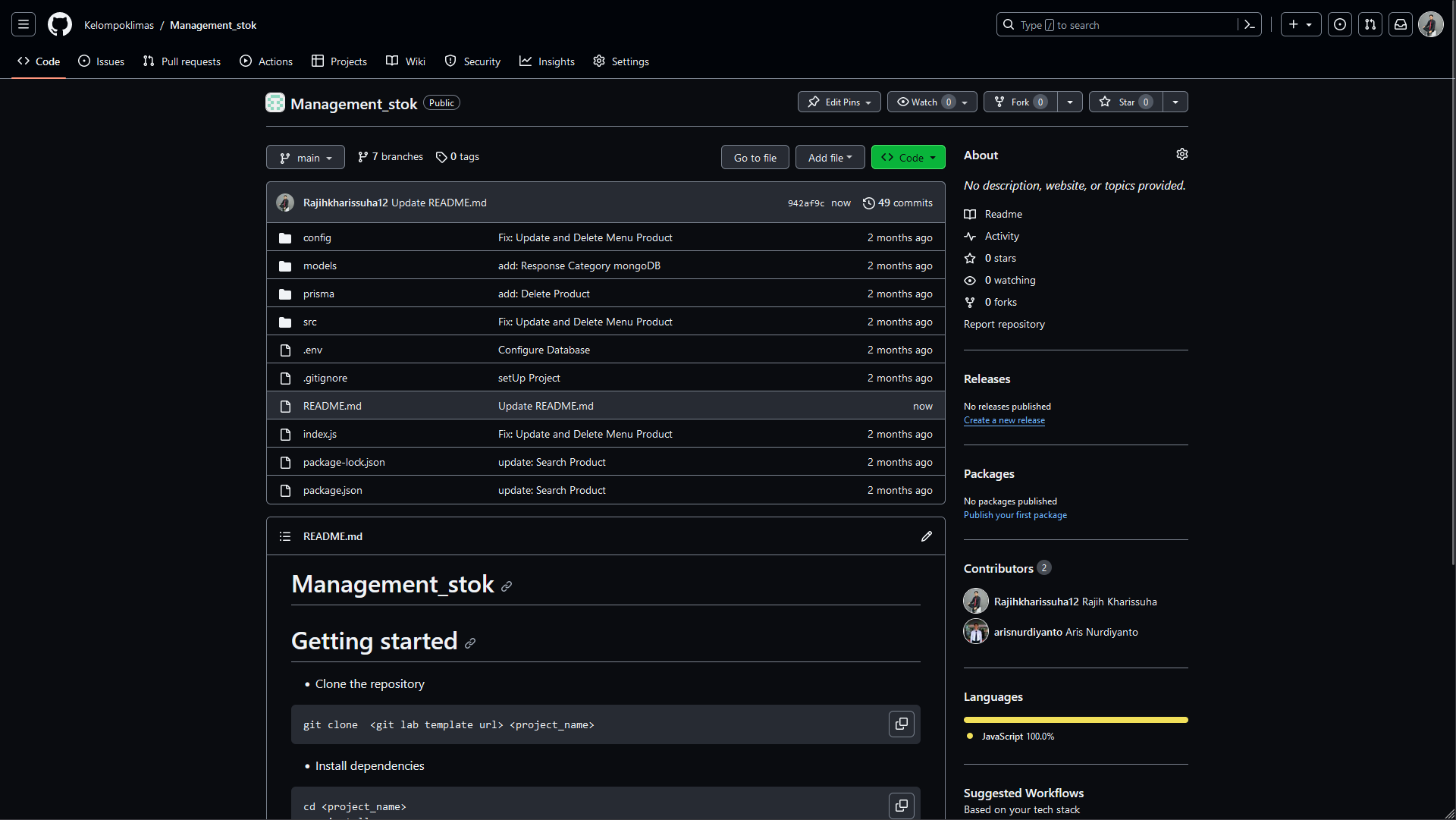Toggle Watch on this repository
1456x820 pixels.
pos(924,102)
